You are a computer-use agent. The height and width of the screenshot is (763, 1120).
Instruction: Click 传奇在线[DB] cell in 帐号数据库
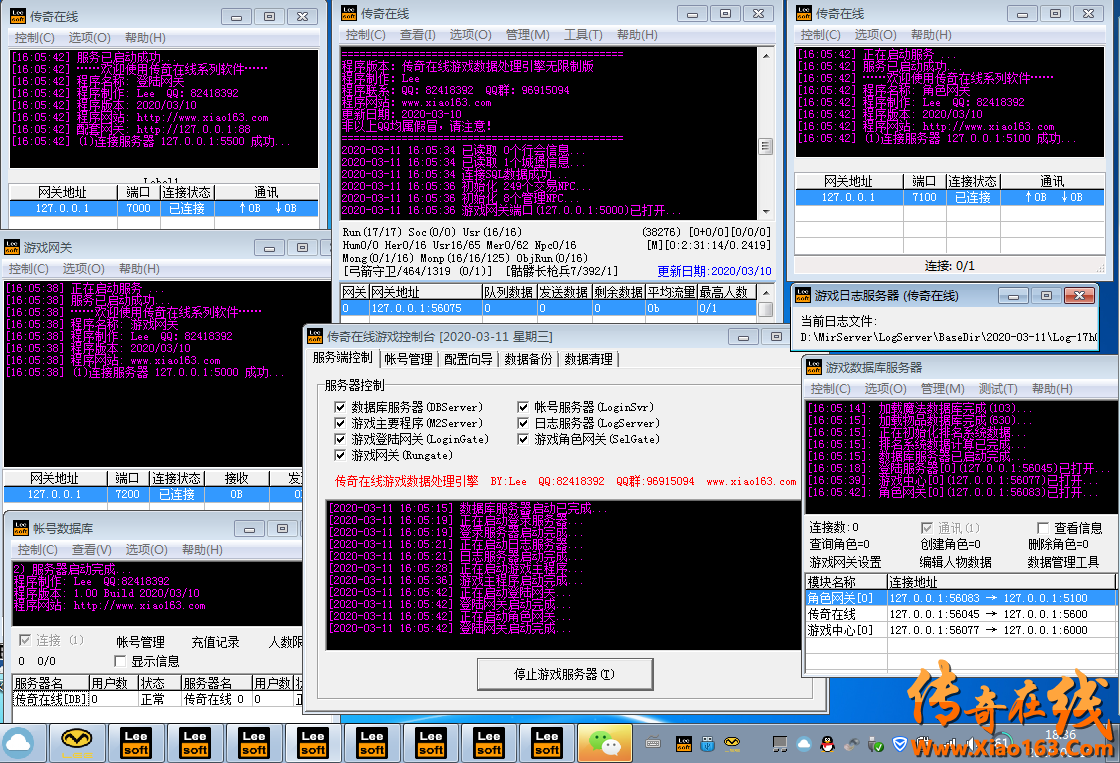coord(51,699)
